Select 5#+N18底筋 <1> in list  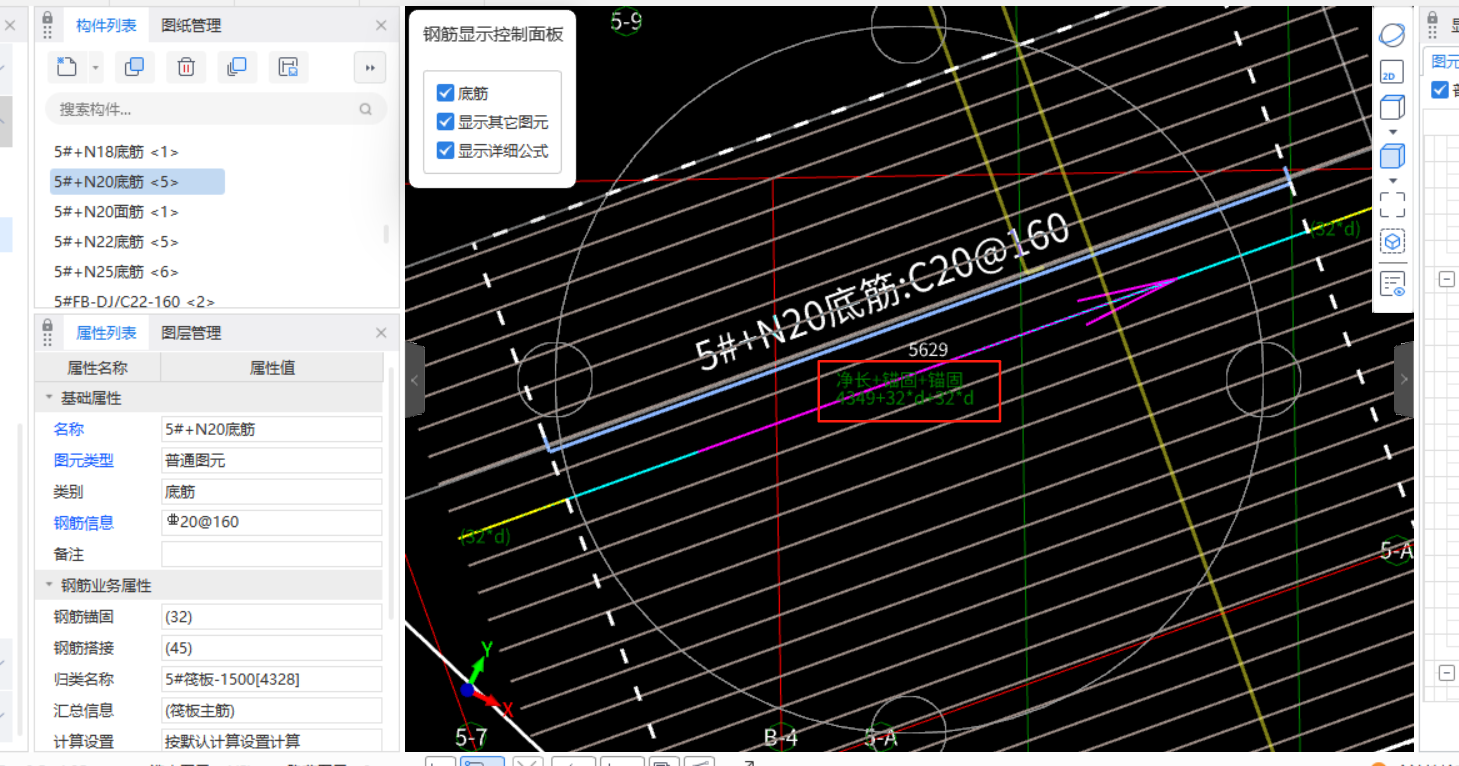(116, 152)
